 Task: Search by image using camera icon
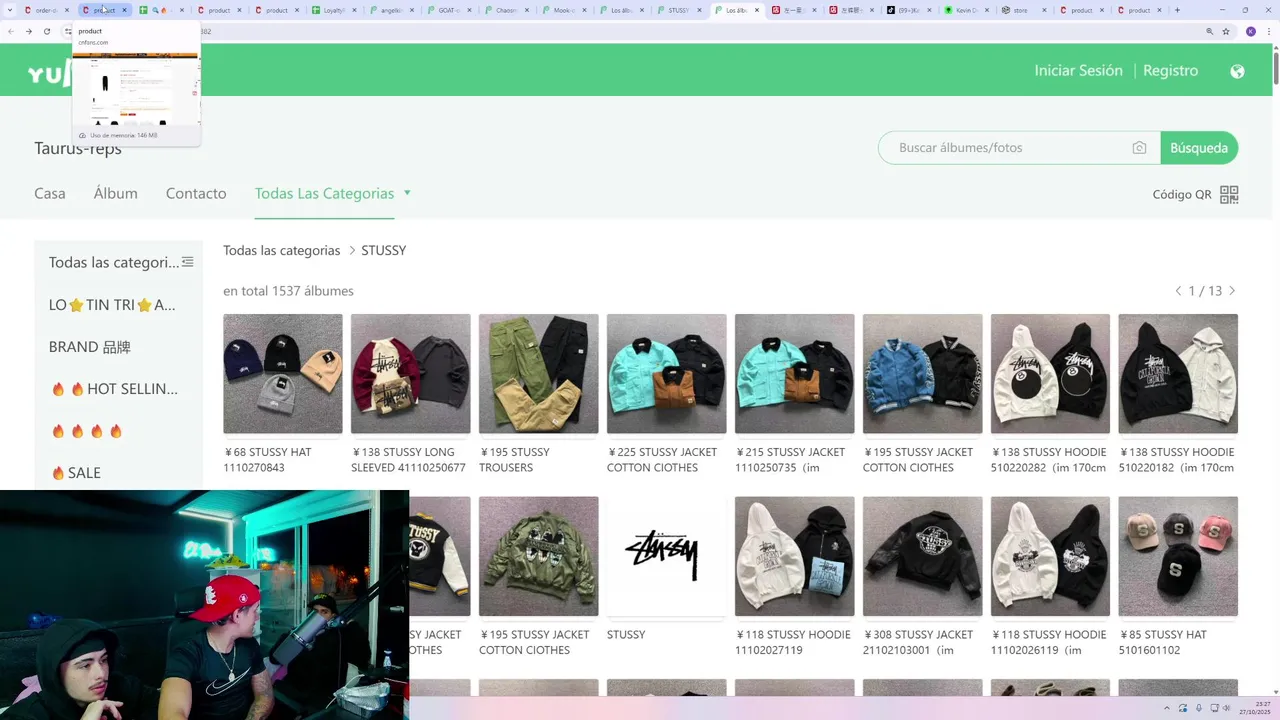coord(1139,148)
